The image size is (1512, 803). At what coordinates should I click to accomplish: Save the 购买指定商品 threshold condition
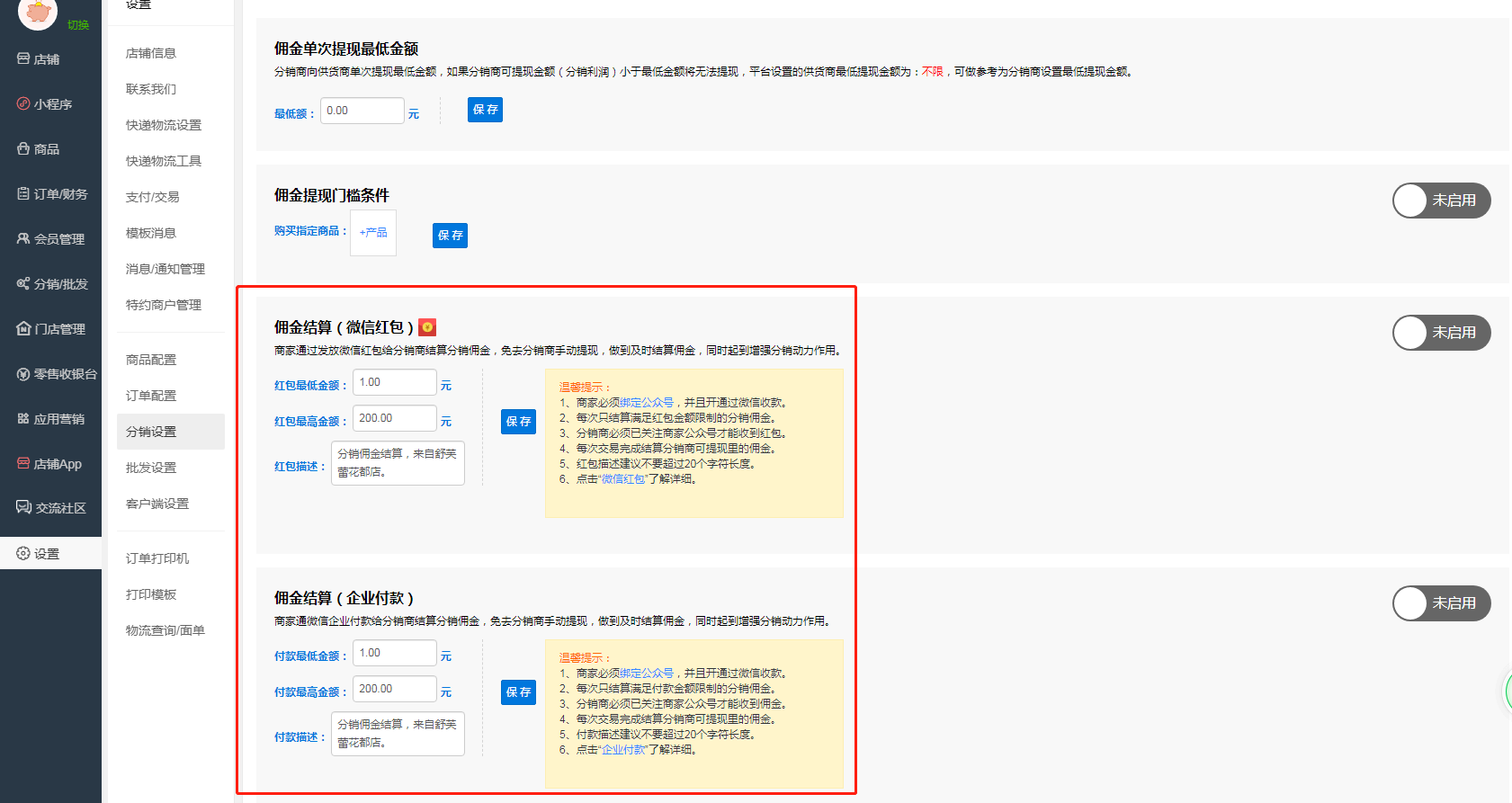(450, 236)
